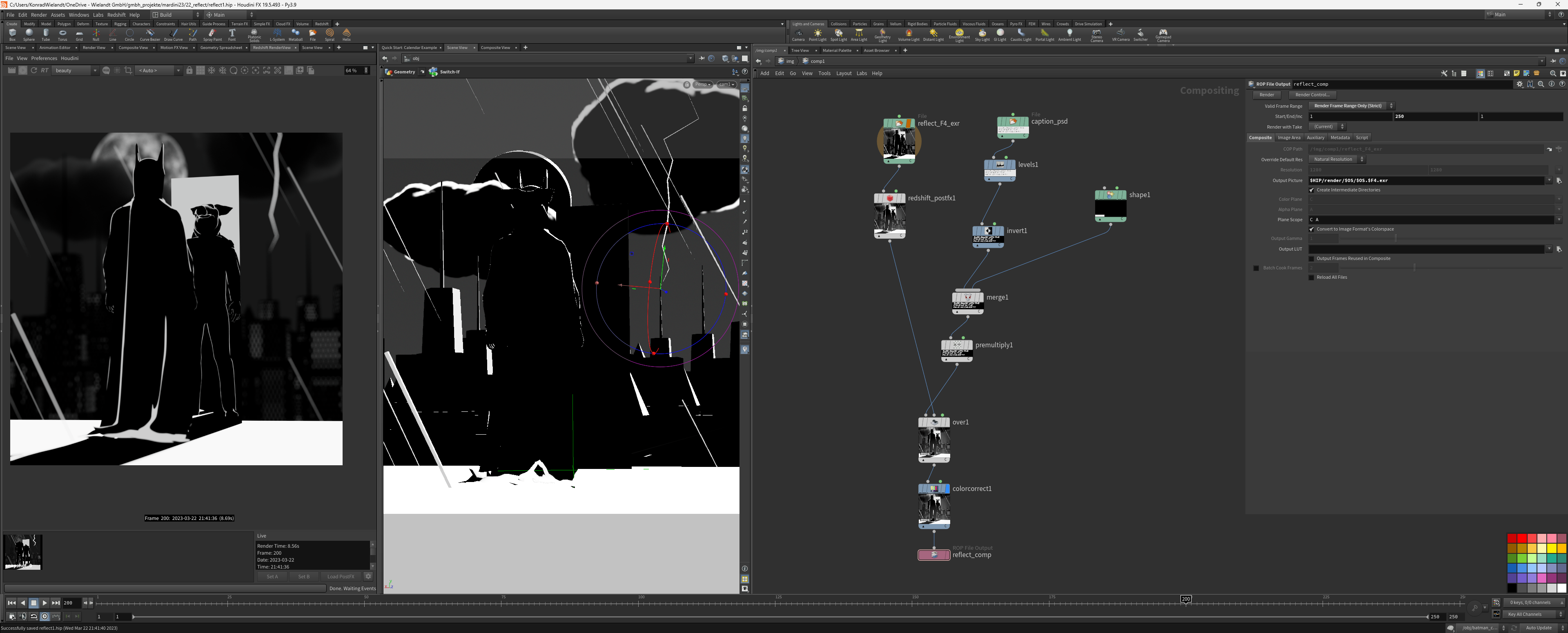
Task: Add a Portal Light from the shelf
Action: (x=1045, y=35)
